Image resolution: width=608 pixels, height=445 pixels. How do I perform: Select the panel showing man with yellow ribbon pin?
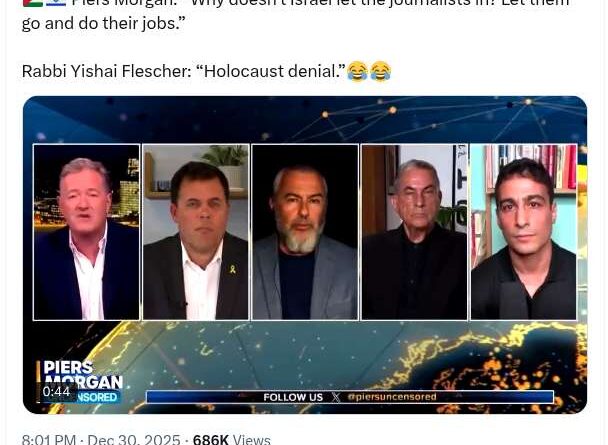196,232
